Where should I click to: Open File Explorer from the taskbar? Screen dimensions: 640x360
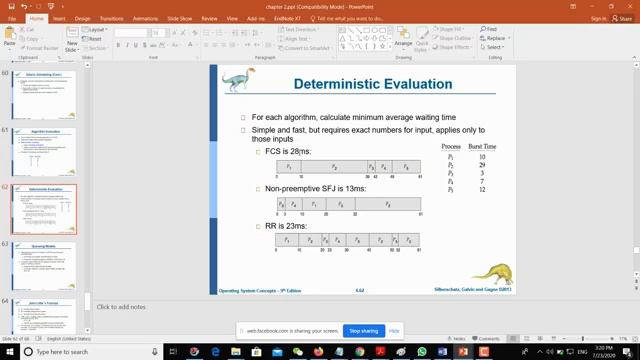coord(236,351)
